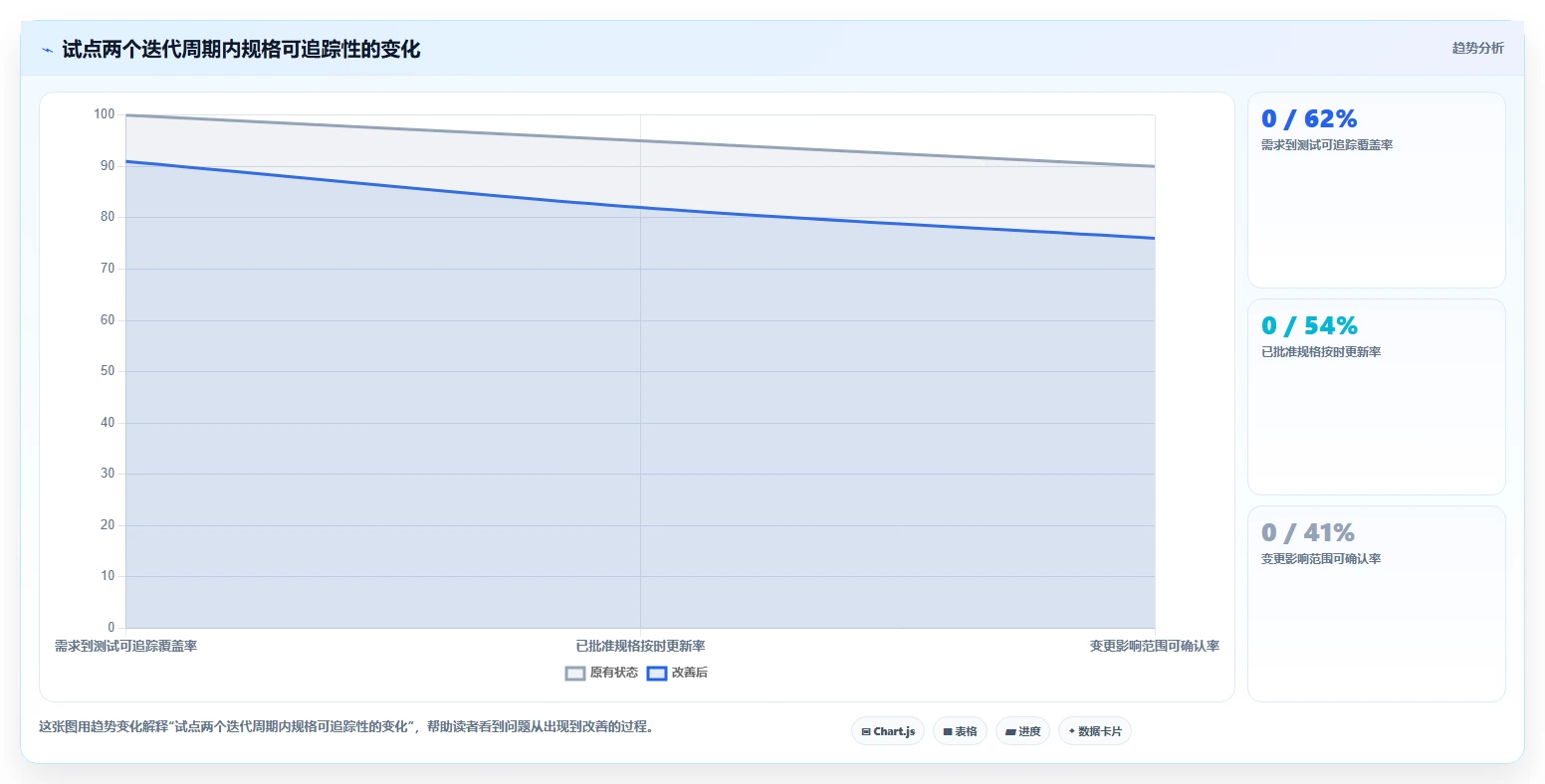Screen dimensions: 1545x784
Task: Click 已批准规格按时更新率 caption in stat card
Action: point(1321,352)
